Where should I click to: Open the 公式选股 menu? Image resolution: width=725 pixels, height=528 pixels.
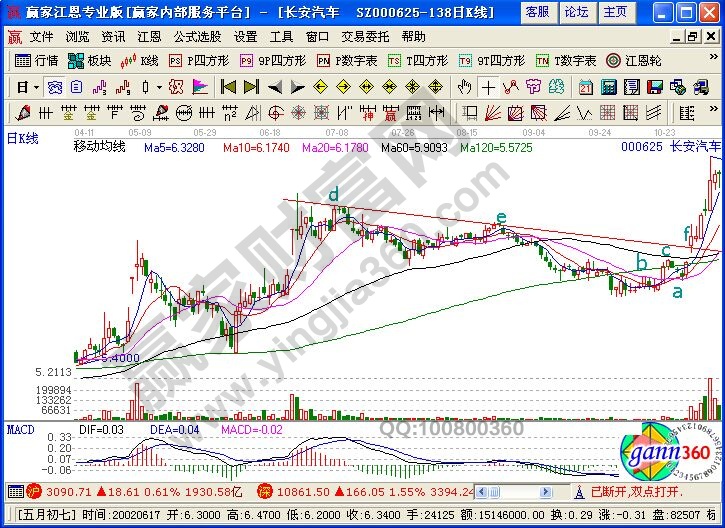coord(197,36)
